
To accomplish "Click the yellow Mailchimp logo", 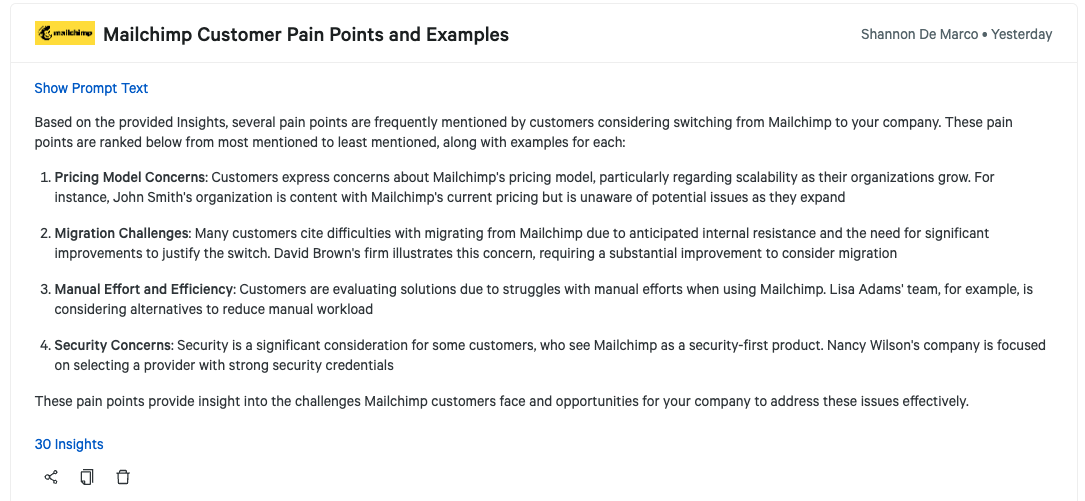I will coord(65,34).
